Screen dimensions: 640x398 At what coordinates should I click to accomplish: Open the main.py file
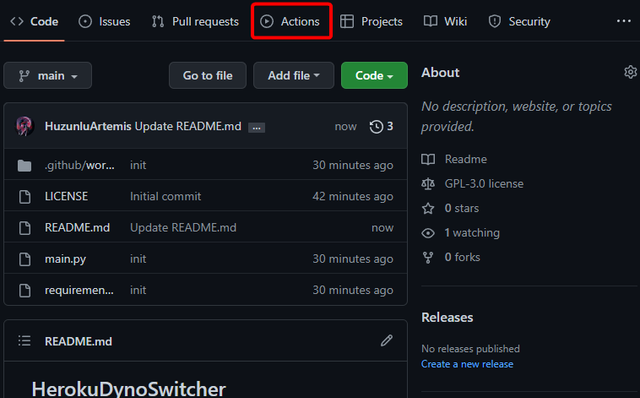click(x=65, y=259)
